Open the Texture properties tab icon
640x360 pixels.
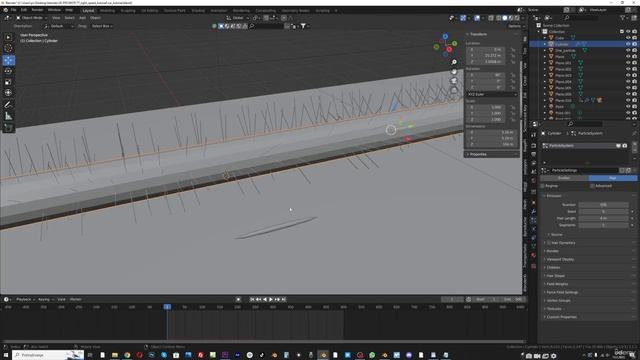click(x=533, y=266)
